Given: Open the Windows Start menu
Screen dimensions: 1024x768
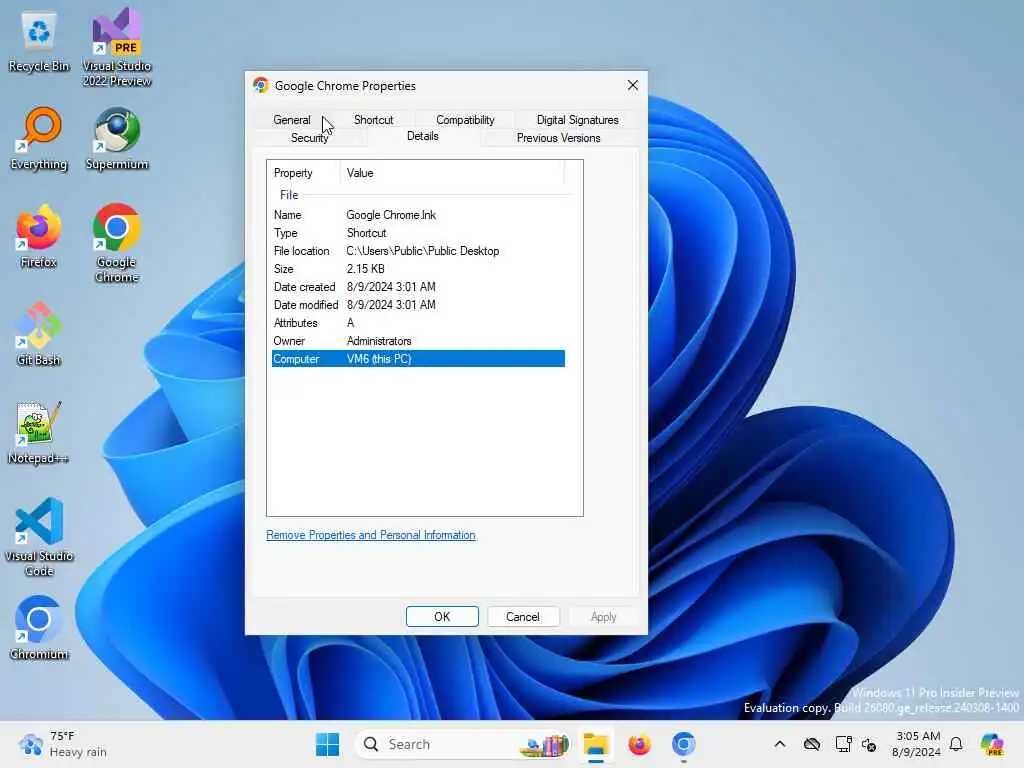Looking at the screenshot, I should point(327,744).
